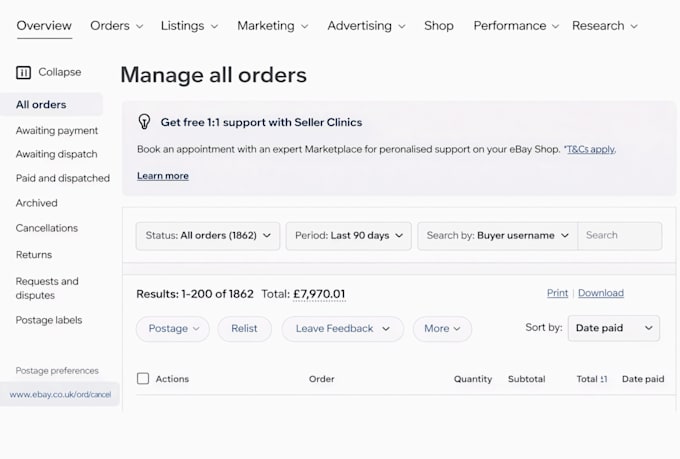Open Cancellations in the sidebar

(47, 228)
